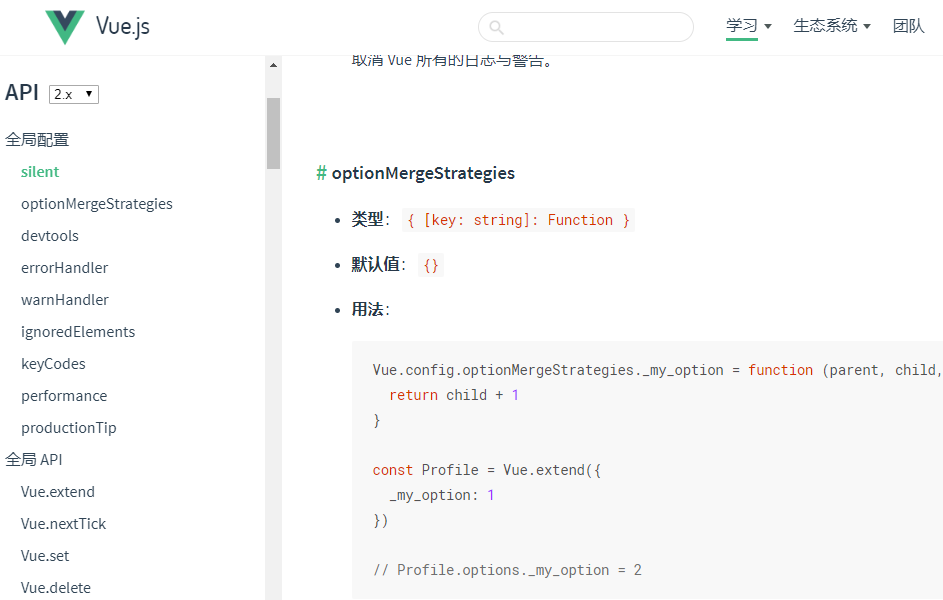Screen dimensions: 943x600
Task: Expand the 生态系统 navigation menu
Action: click(x=831, y=26)
